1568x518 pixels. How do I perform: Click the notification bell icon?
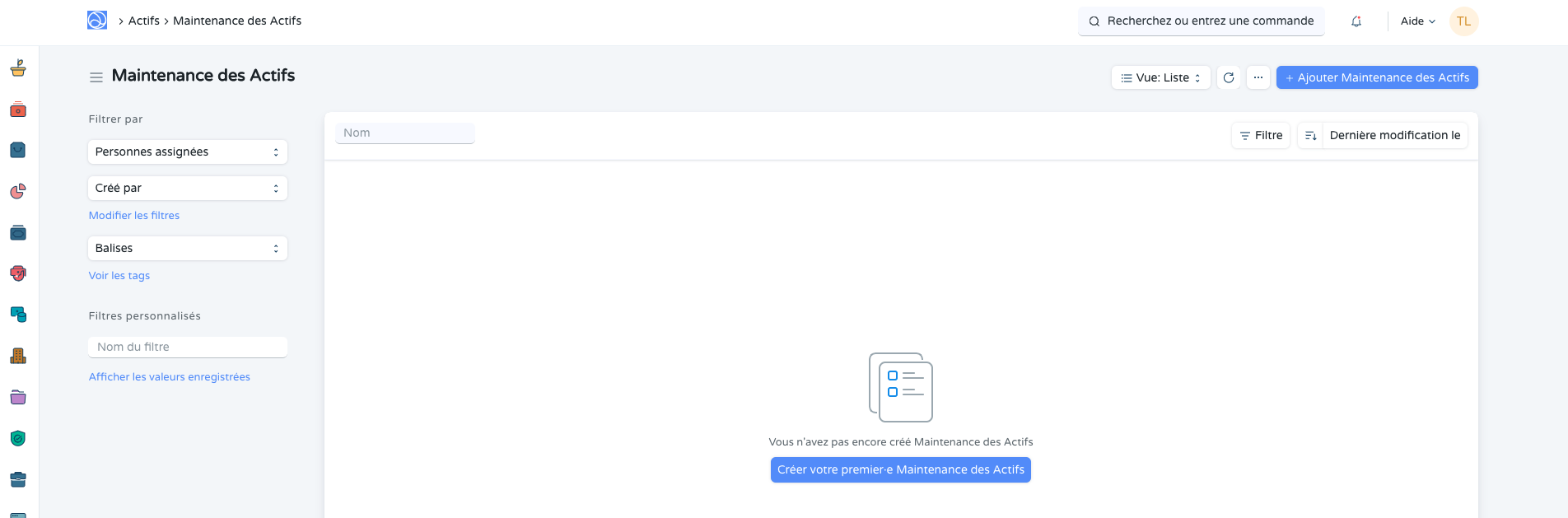pos(1356,21)
